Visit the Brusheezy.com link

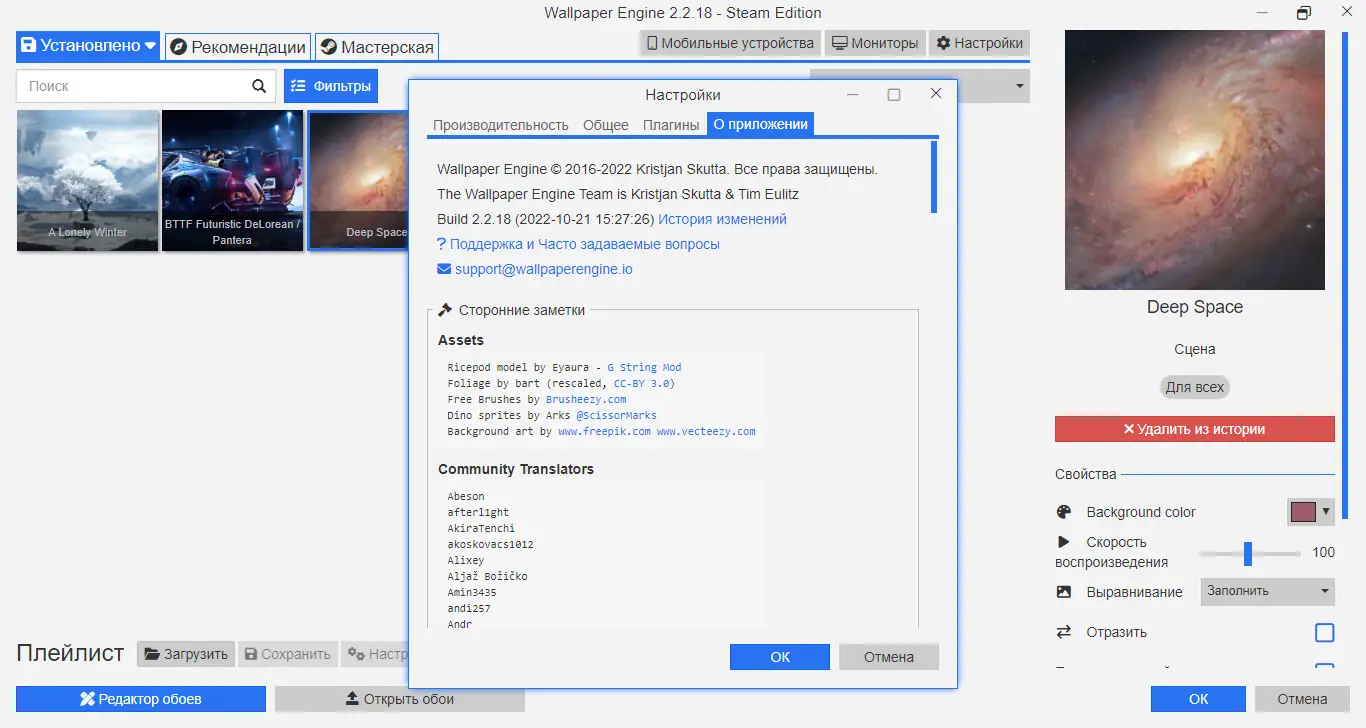point(586,399)
